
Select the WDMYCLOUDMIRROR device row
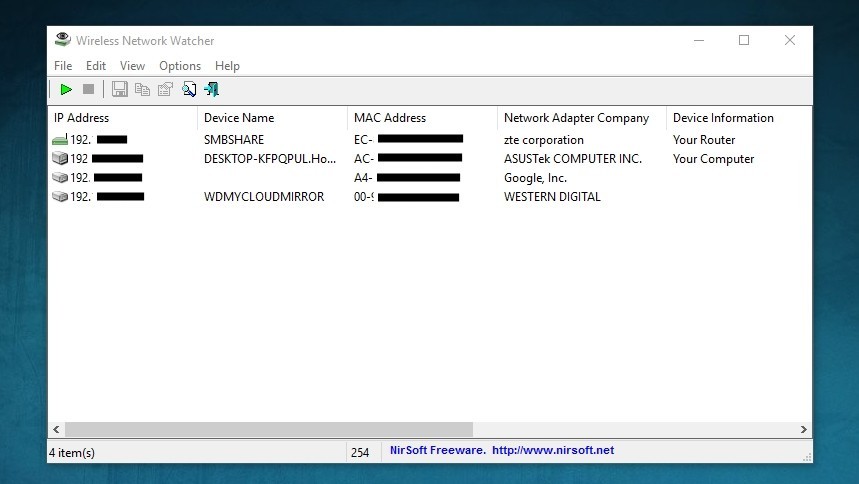(x=264, y=197)
